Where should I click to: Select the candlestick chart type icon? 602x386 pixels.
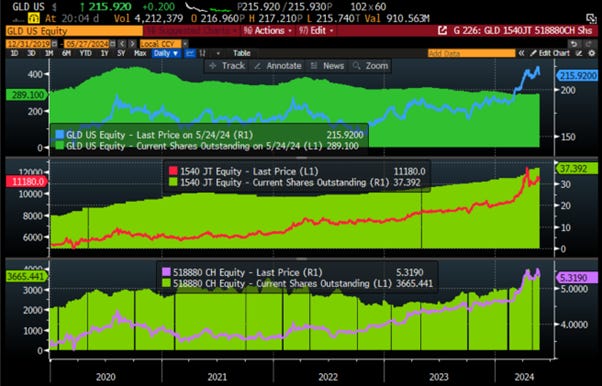click(203, 53)
